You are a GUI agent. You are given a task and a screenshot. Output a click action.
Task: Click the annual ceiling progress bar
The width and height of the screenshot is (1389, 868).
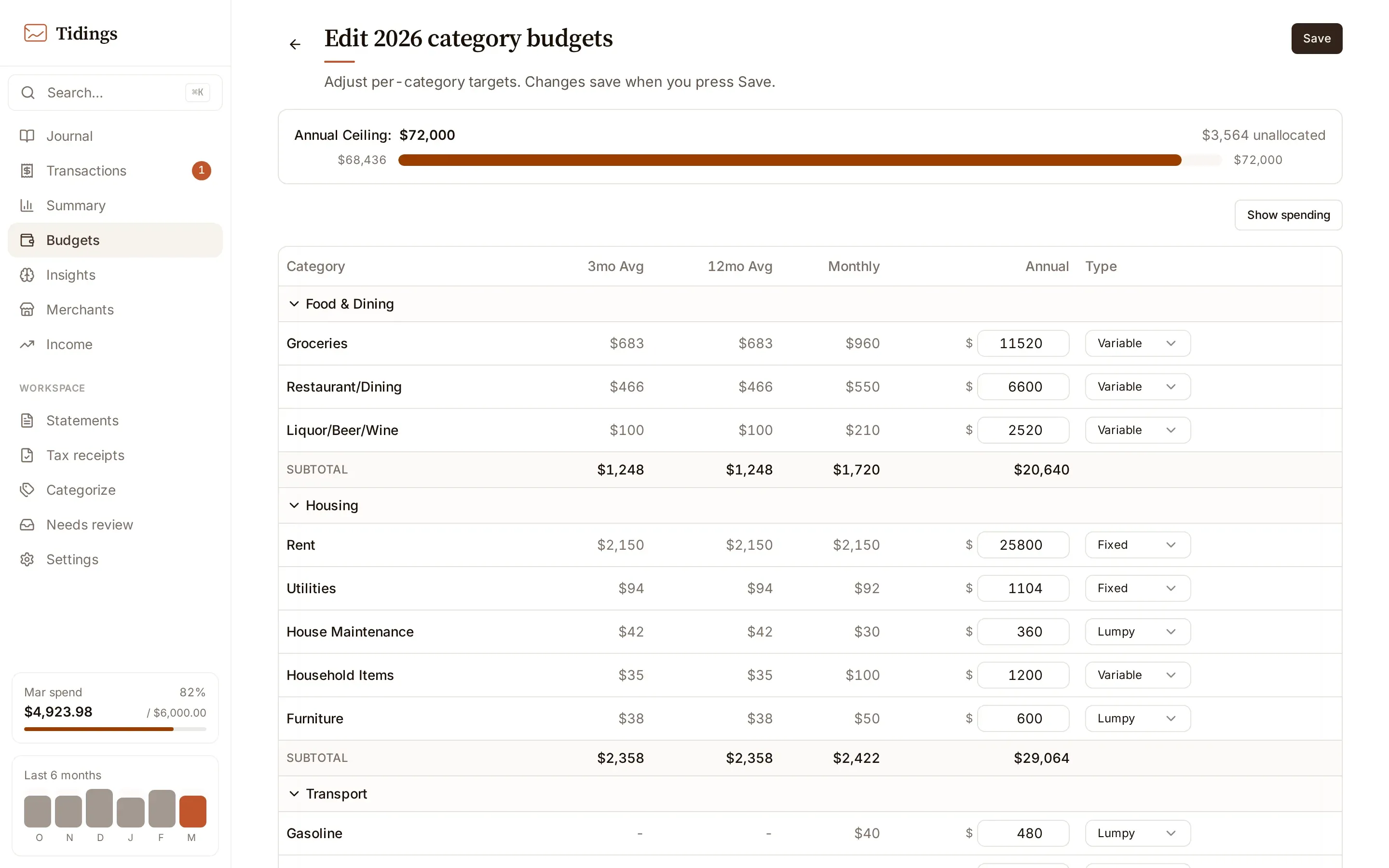(810, 160)
